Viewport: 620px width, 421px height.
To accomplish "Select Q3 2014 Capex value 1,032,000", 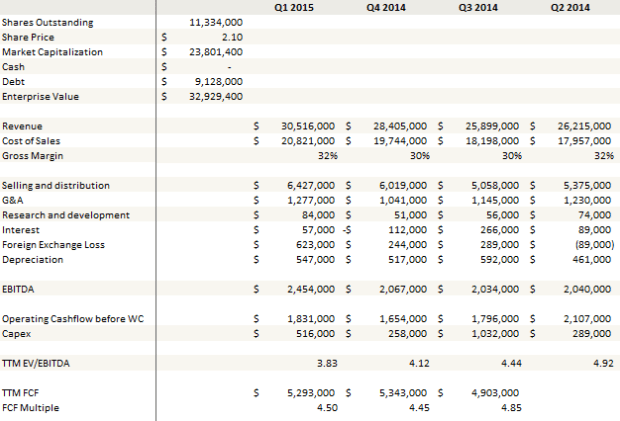I will click(497, 333).
